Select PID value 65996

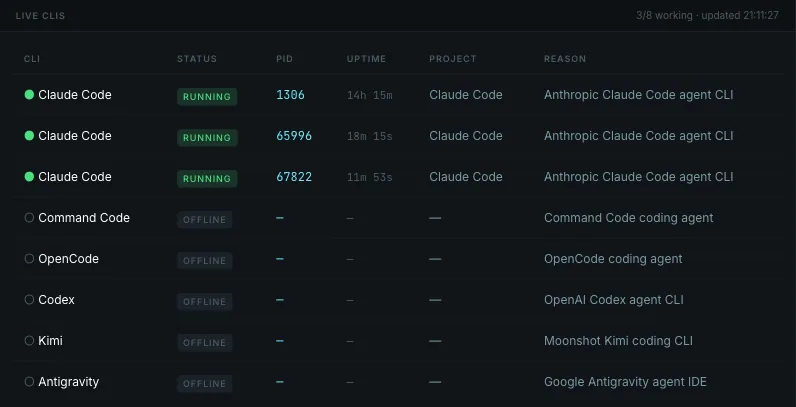coord(294,136)
